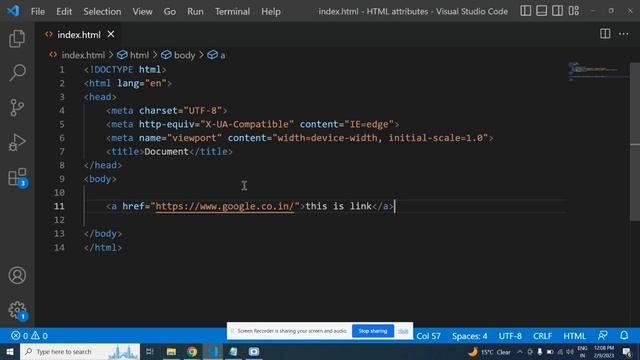The image size is (640, 360).
Task: Click the "UTF-8" charset value on line 4
Action: 202,111
